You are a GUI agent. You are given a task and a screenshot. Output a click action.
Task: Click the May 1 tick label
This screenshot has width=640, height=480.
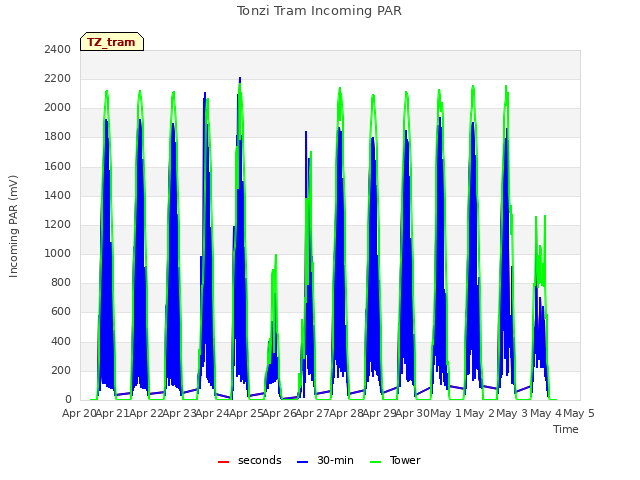(x=446, y=413)
